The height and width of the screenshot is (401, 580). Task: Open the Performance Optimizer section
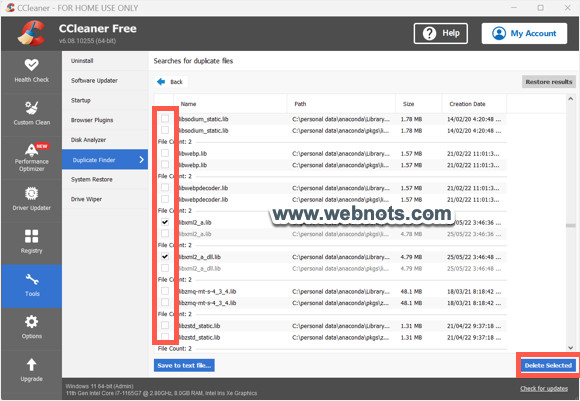pyautogui.click(x=31, y=157)
